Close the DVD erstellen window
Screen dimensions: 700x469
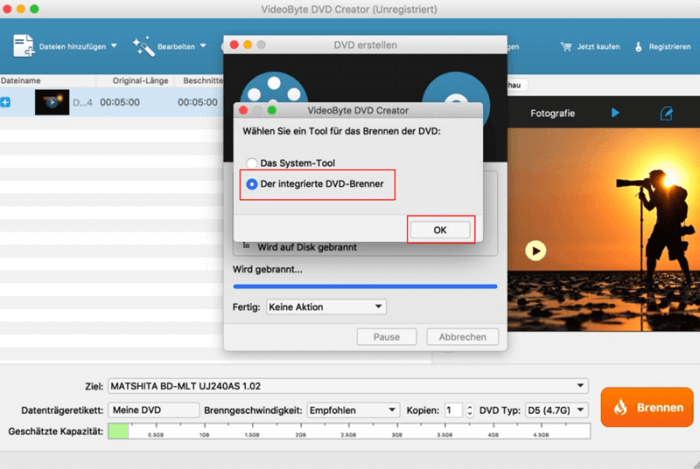click(x=234, y=45)
